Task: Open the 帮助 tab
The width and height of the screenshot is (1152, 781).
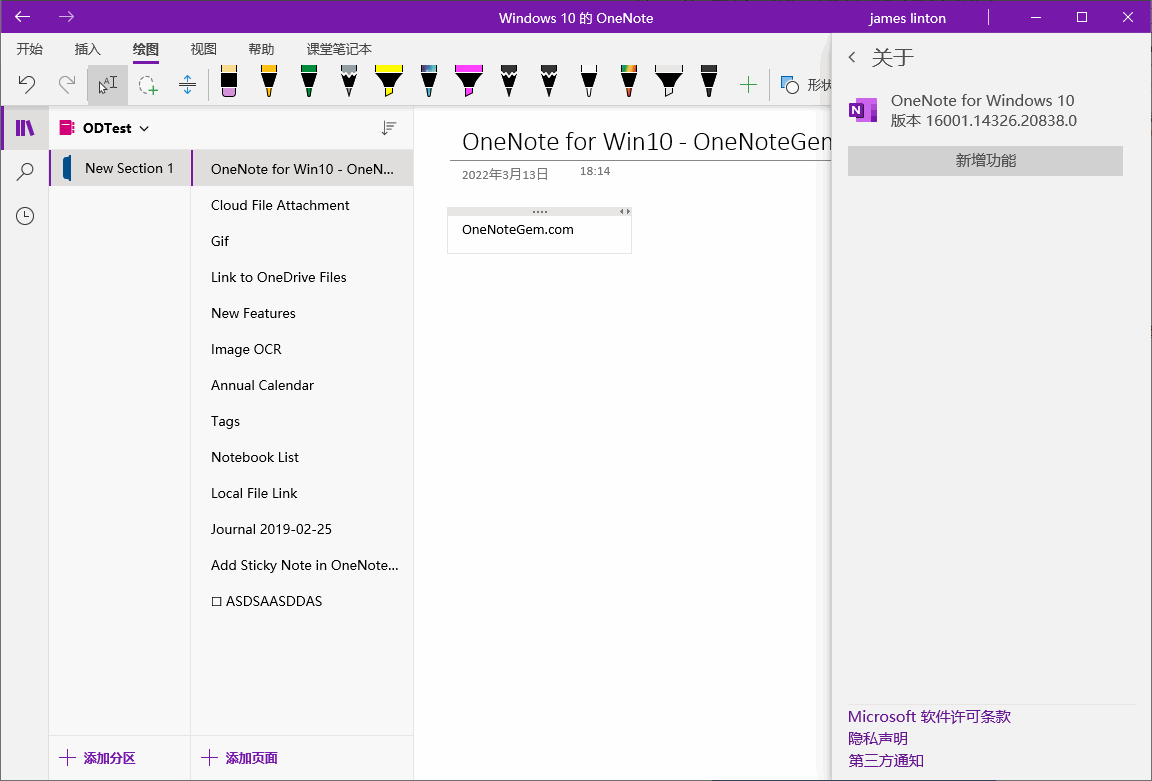Action: coord(262,49)
